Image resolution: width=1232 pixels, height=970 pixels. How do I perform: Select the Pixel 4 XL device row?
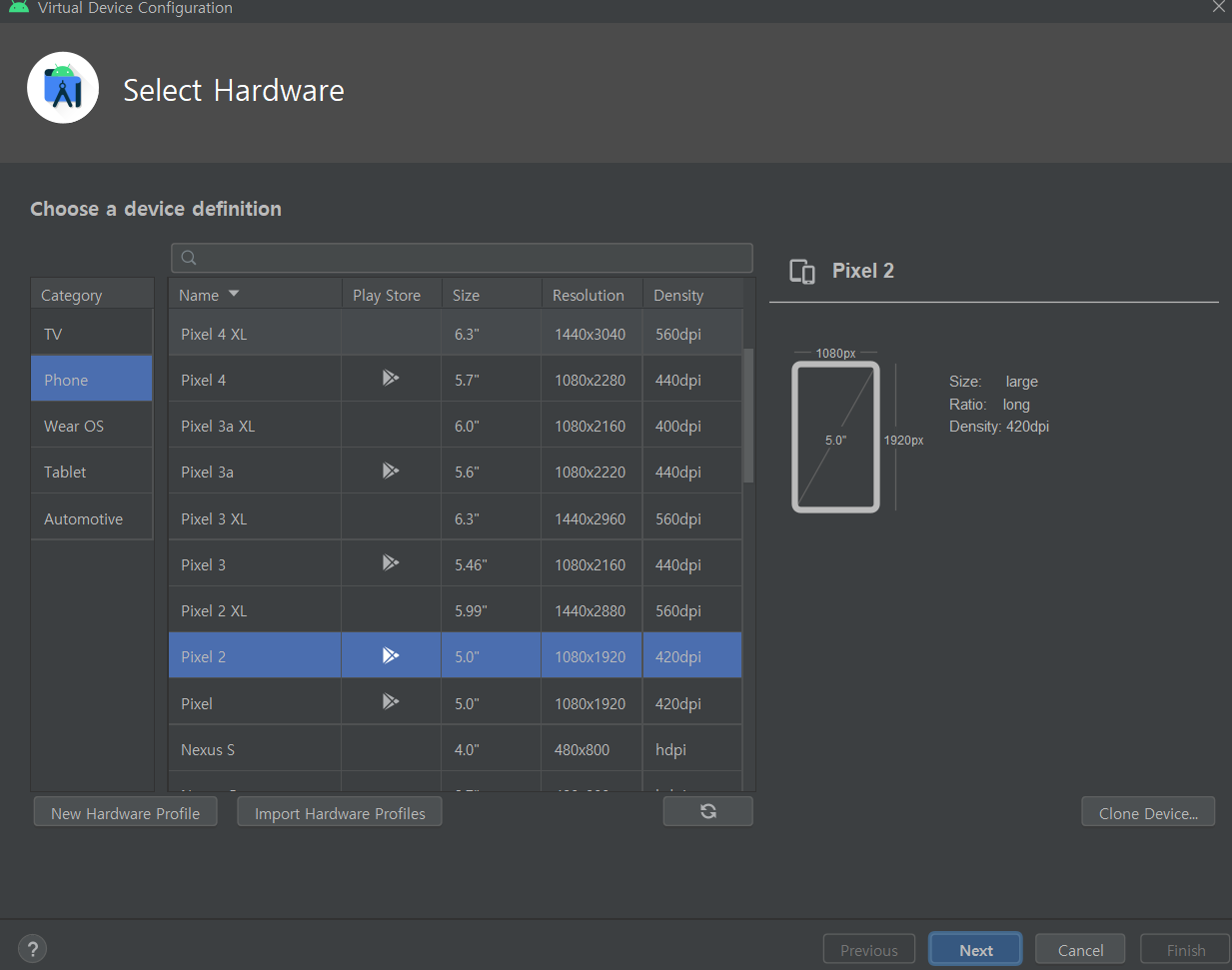click(456, 334)
